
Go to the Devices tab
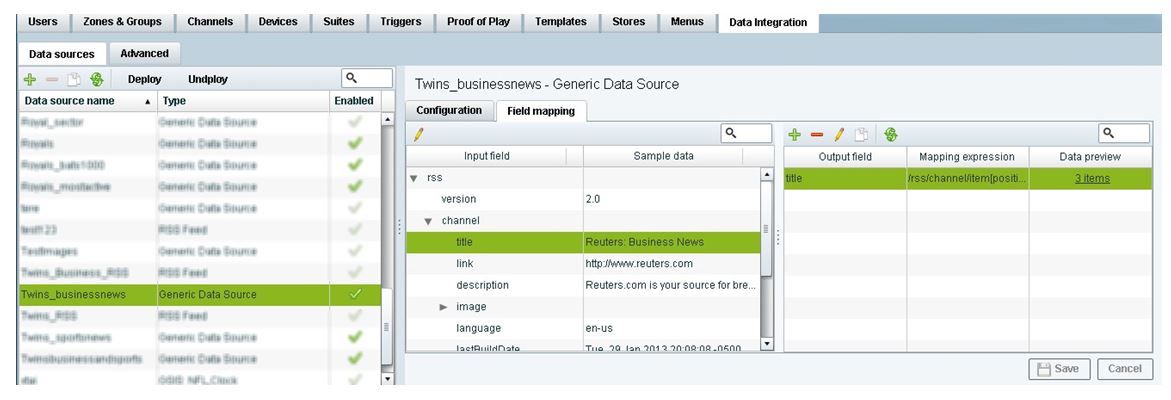coord(278,22)
